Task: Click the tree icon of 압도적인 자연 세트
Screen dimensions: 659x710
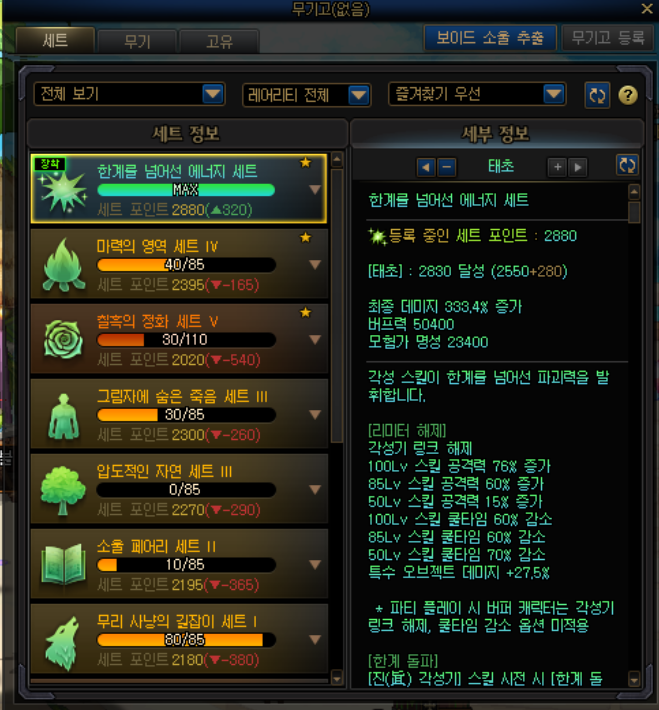Action: point(63,490)
